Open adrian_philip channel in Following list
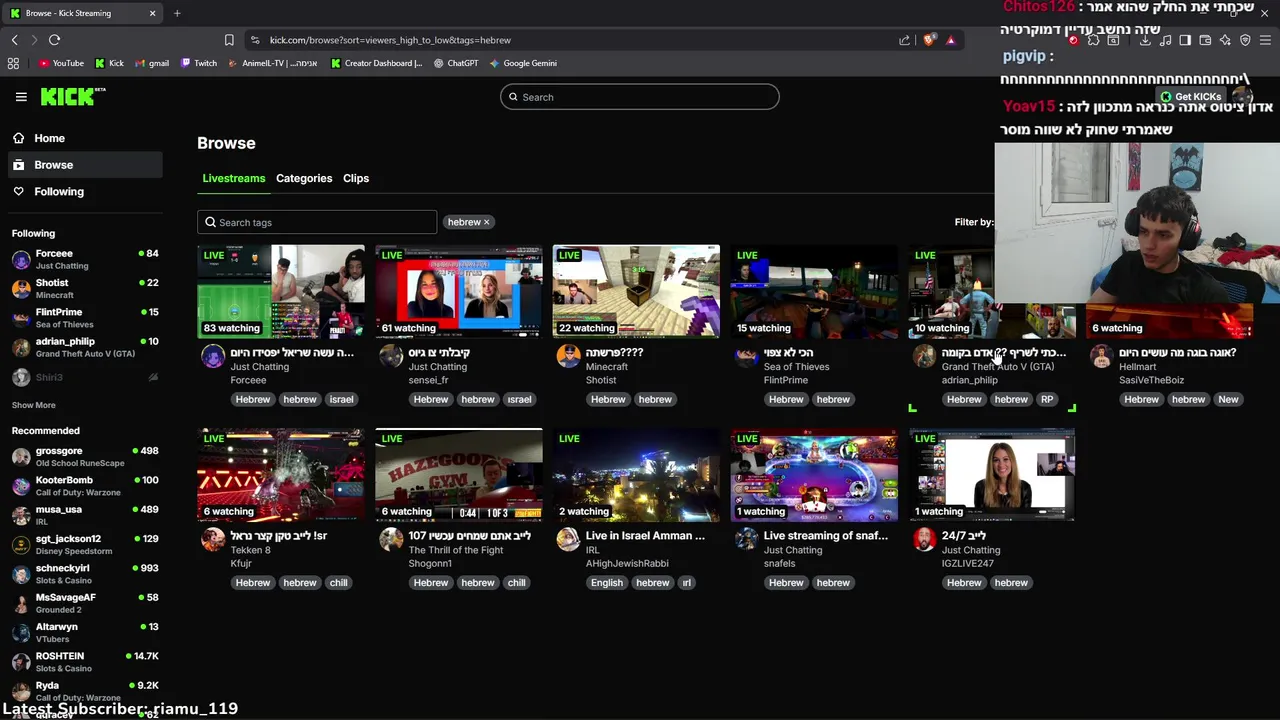 (84, 347)
